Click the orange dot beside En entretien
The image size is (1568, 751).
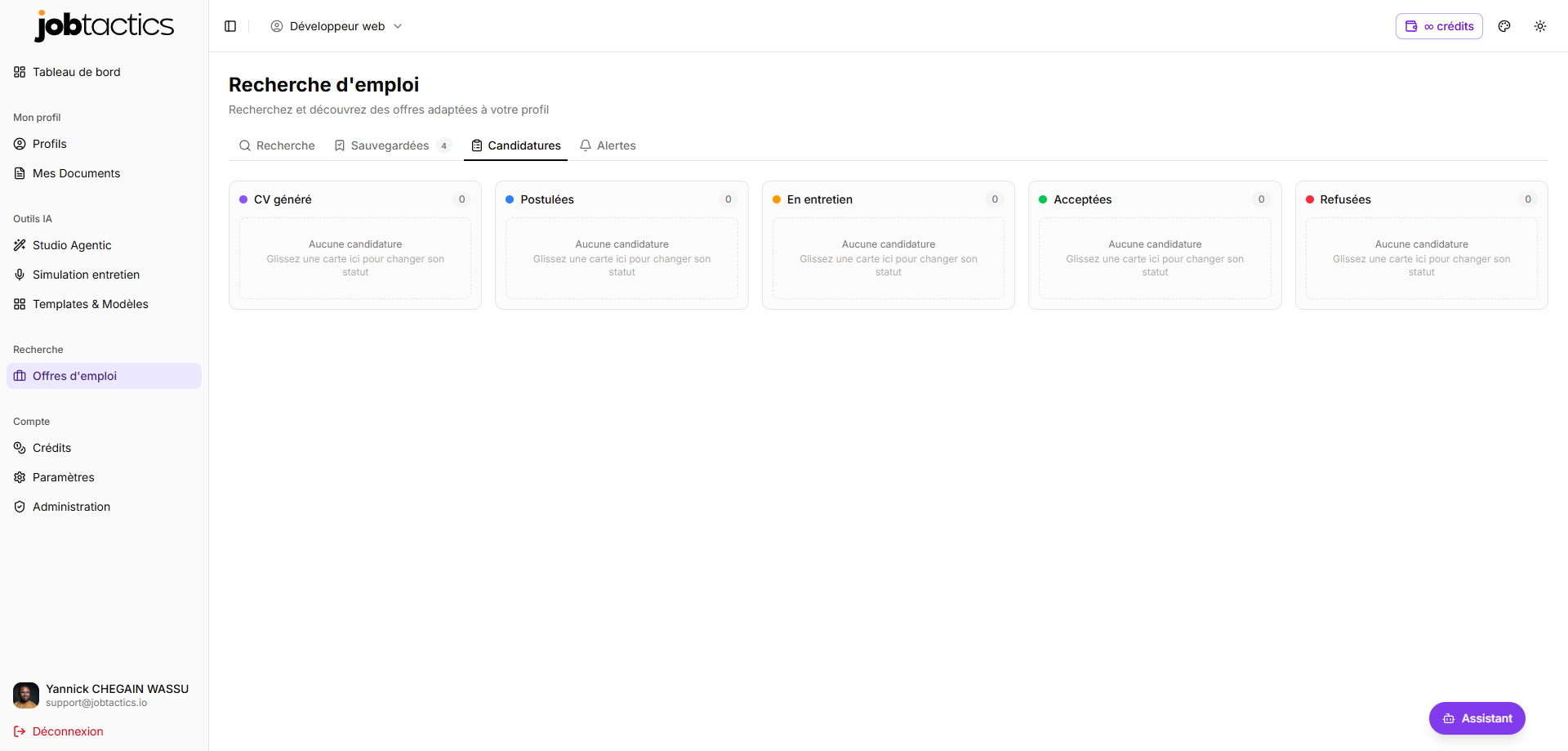(x=777, y=199)
